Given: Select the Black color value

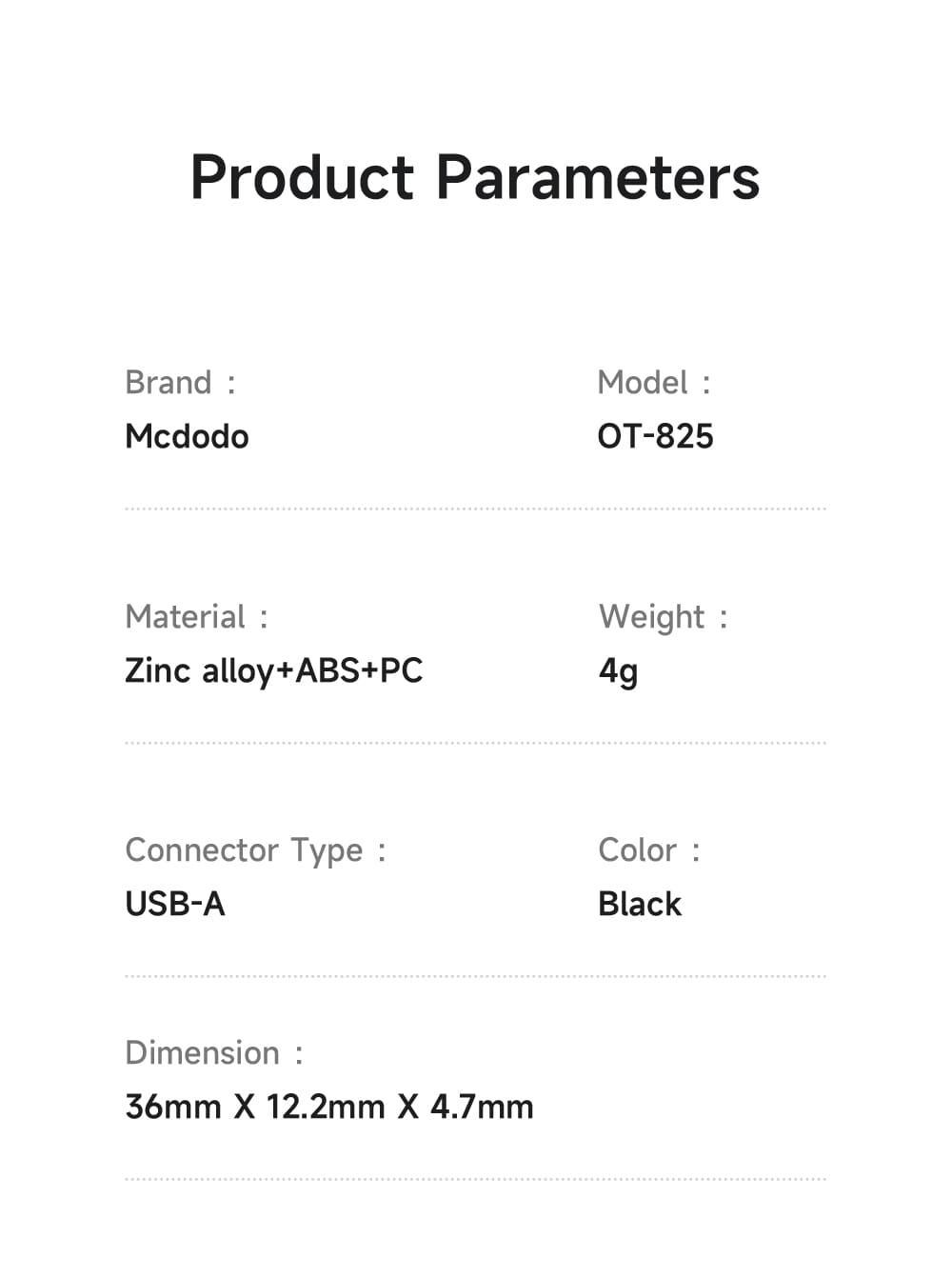Looking at the screenshot, I should pos(640,905).
